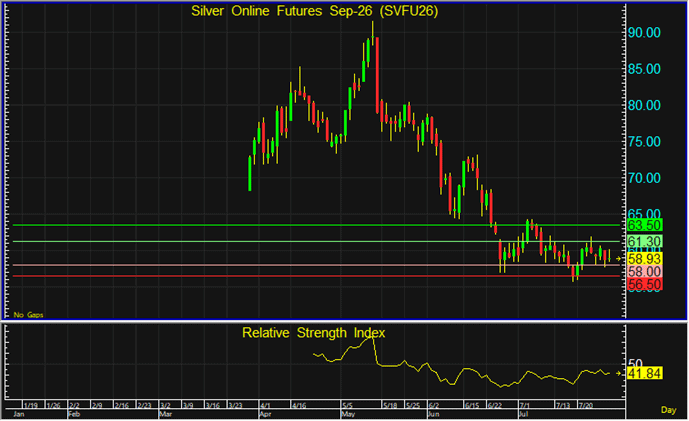The height and width of the screenshot is (421, 689).
Task: Click the yellow 58.93 last price tag
Action: (x=644, y=259)
